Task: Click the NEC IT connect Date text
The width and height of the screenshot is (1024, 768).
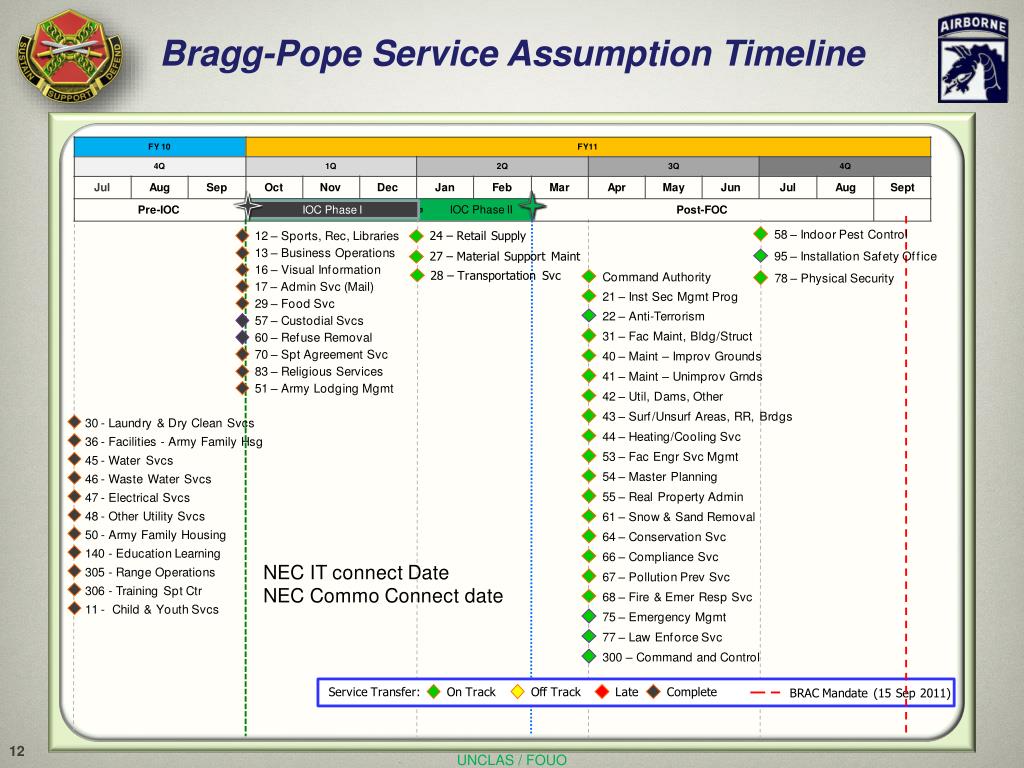Action: coord(356,573)
